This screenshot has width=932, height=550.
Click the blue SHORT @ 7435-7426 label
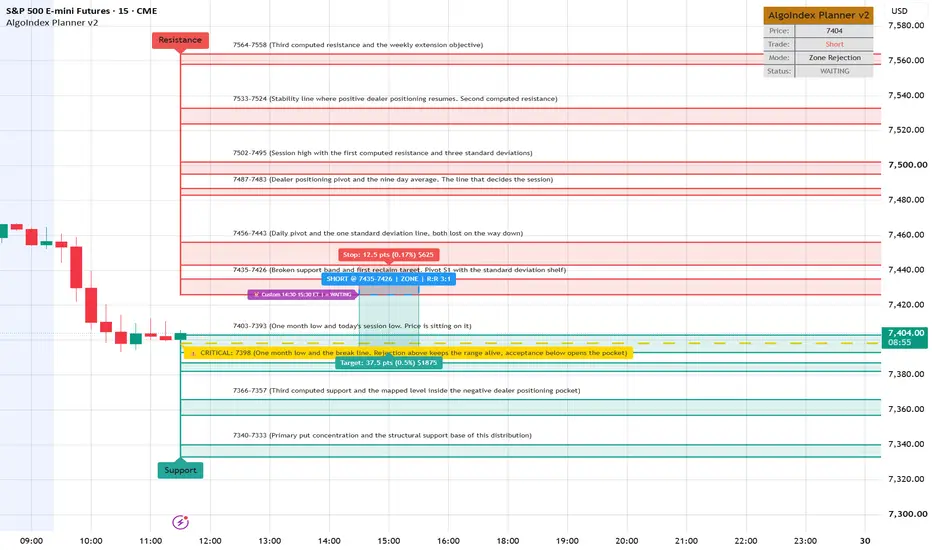pos(389,279)
